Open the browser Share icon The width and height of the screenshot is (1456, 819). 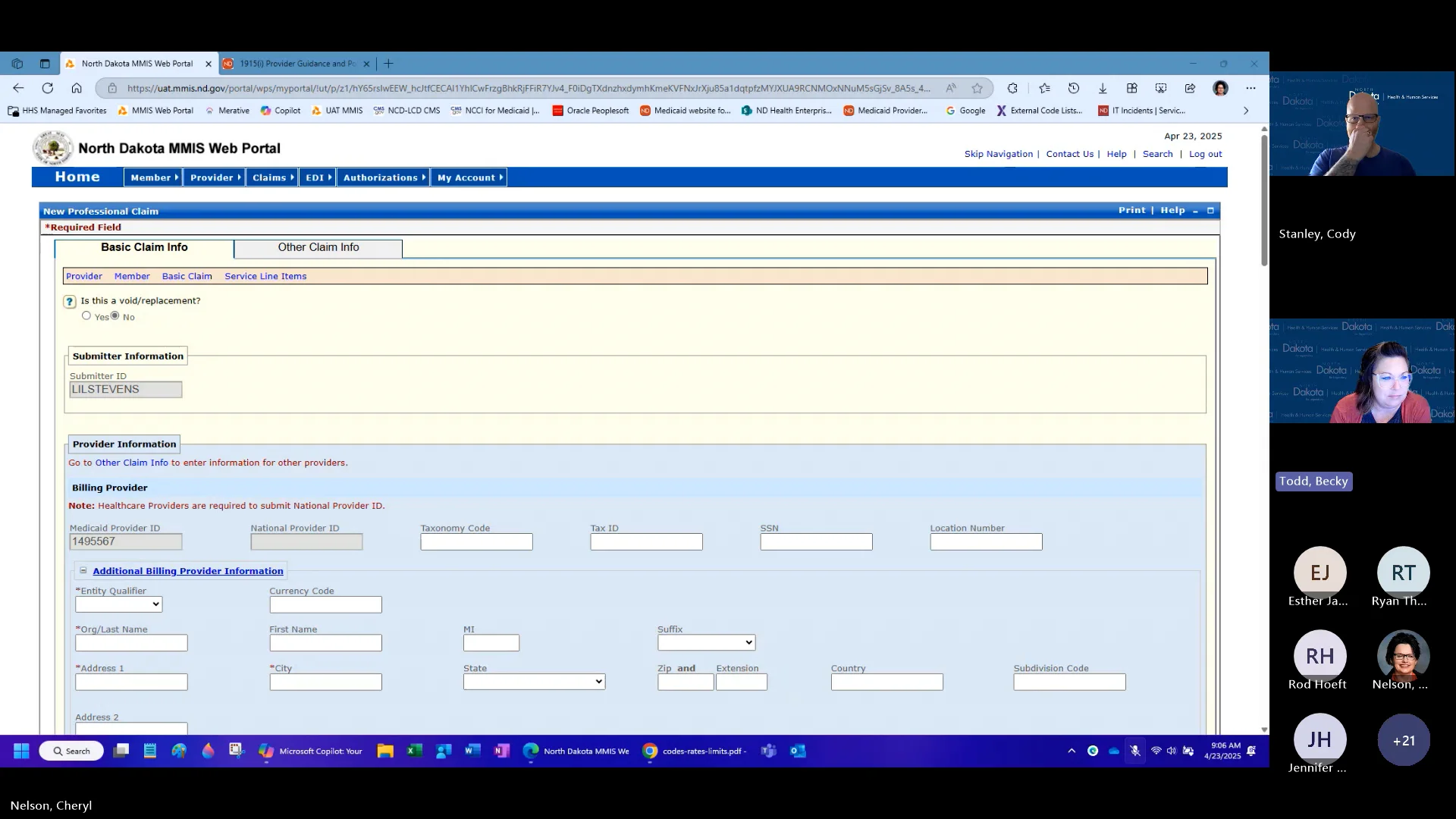pyautogui.click(x=1189, y=88)
